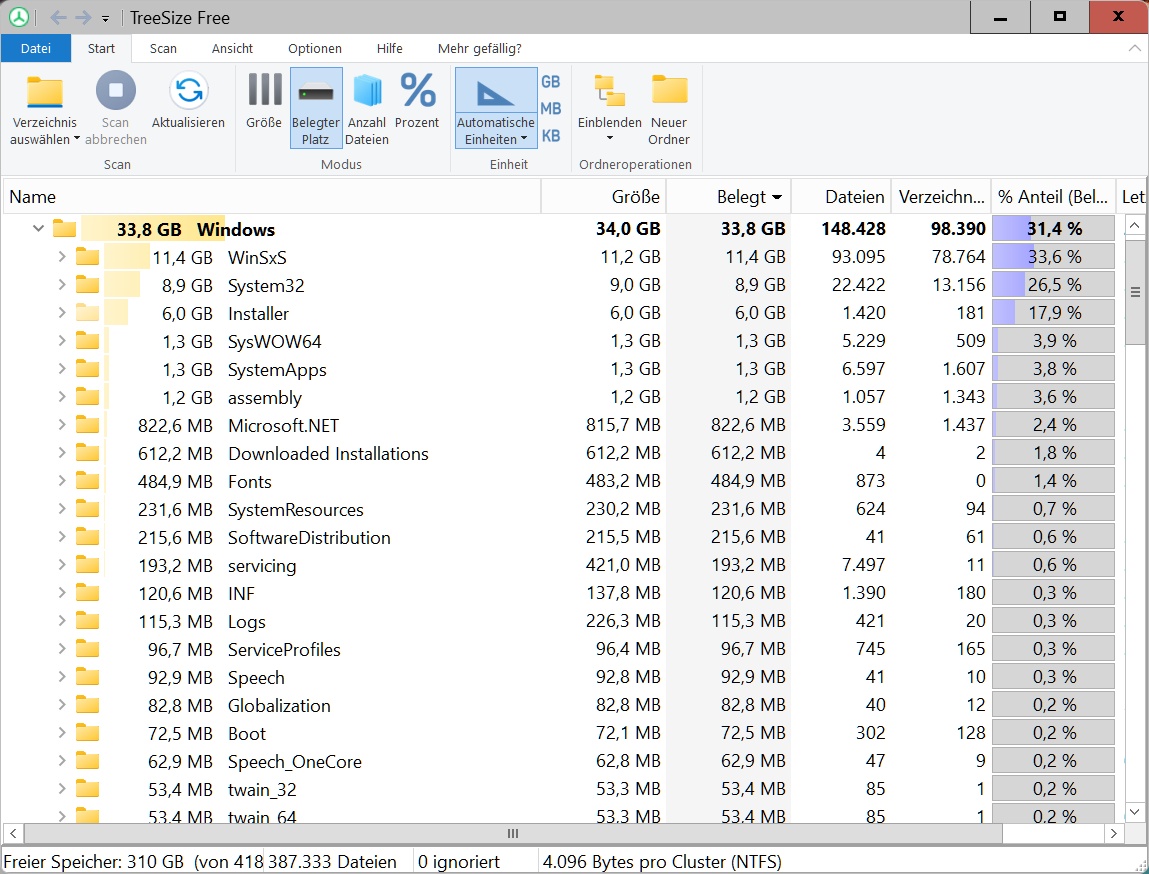
Task: Click the ServiceProfiles folder icon
Action: [88, 648]
